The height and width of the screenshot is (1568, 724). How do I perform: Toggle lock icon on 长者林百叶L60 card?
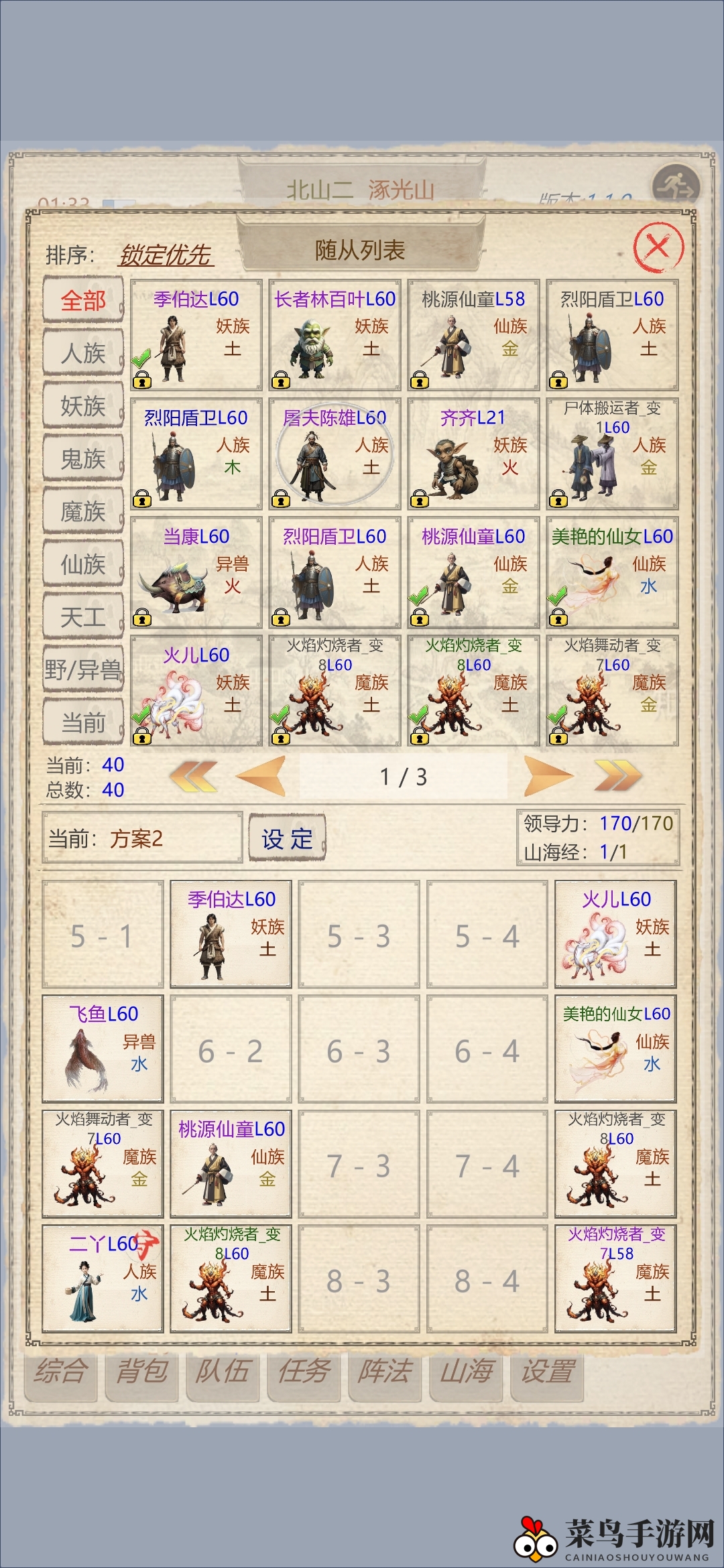(280, 381)
